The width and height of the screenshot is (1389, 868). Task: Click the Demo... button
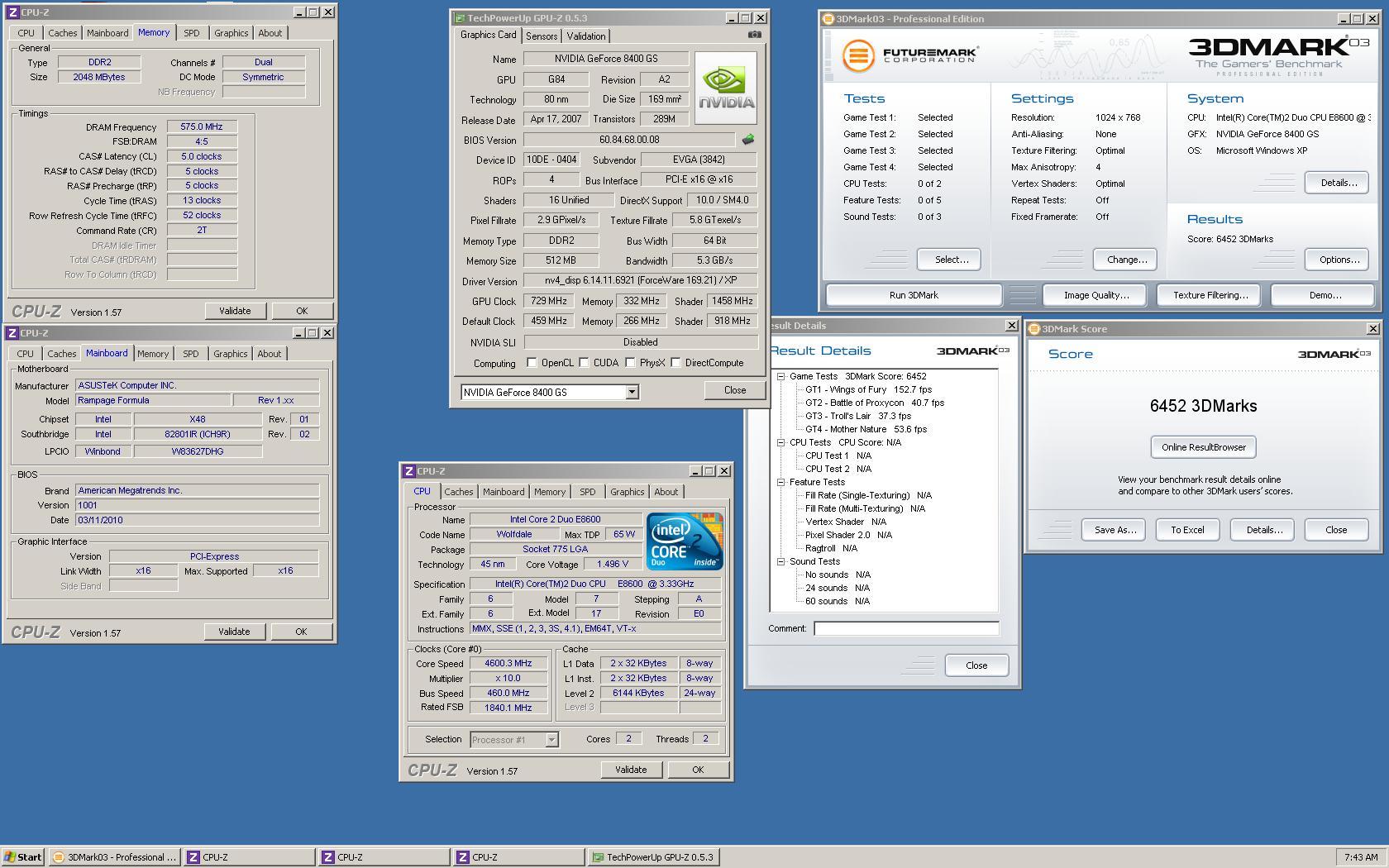(1325, 295)
